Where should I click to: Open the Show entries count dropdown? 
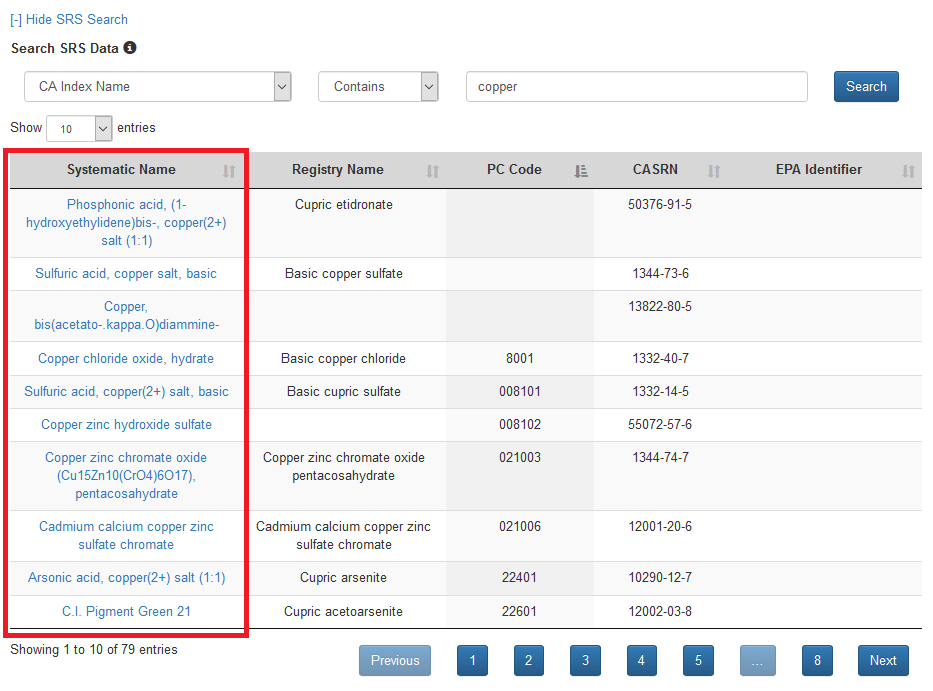pos(79,129)
